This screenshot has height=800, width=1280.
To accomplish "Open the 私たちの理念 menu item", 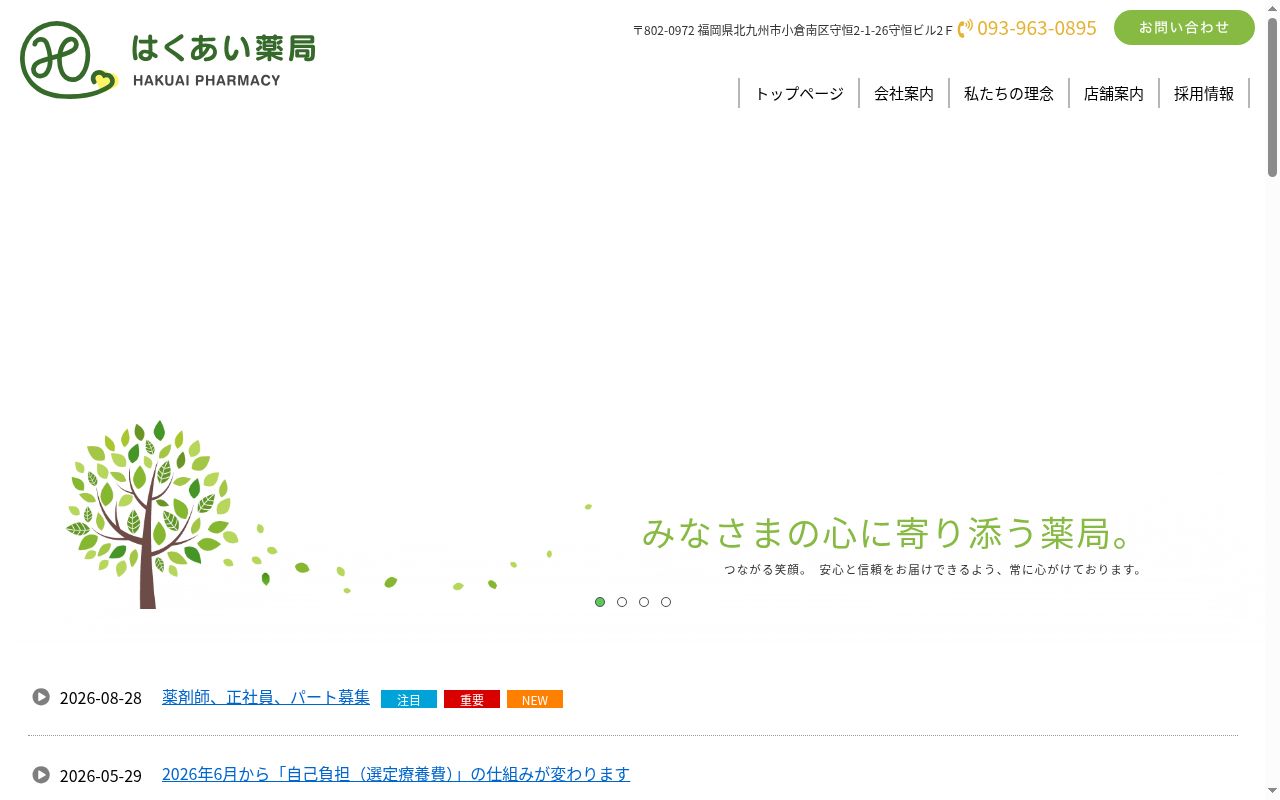I will point(1009,93).
